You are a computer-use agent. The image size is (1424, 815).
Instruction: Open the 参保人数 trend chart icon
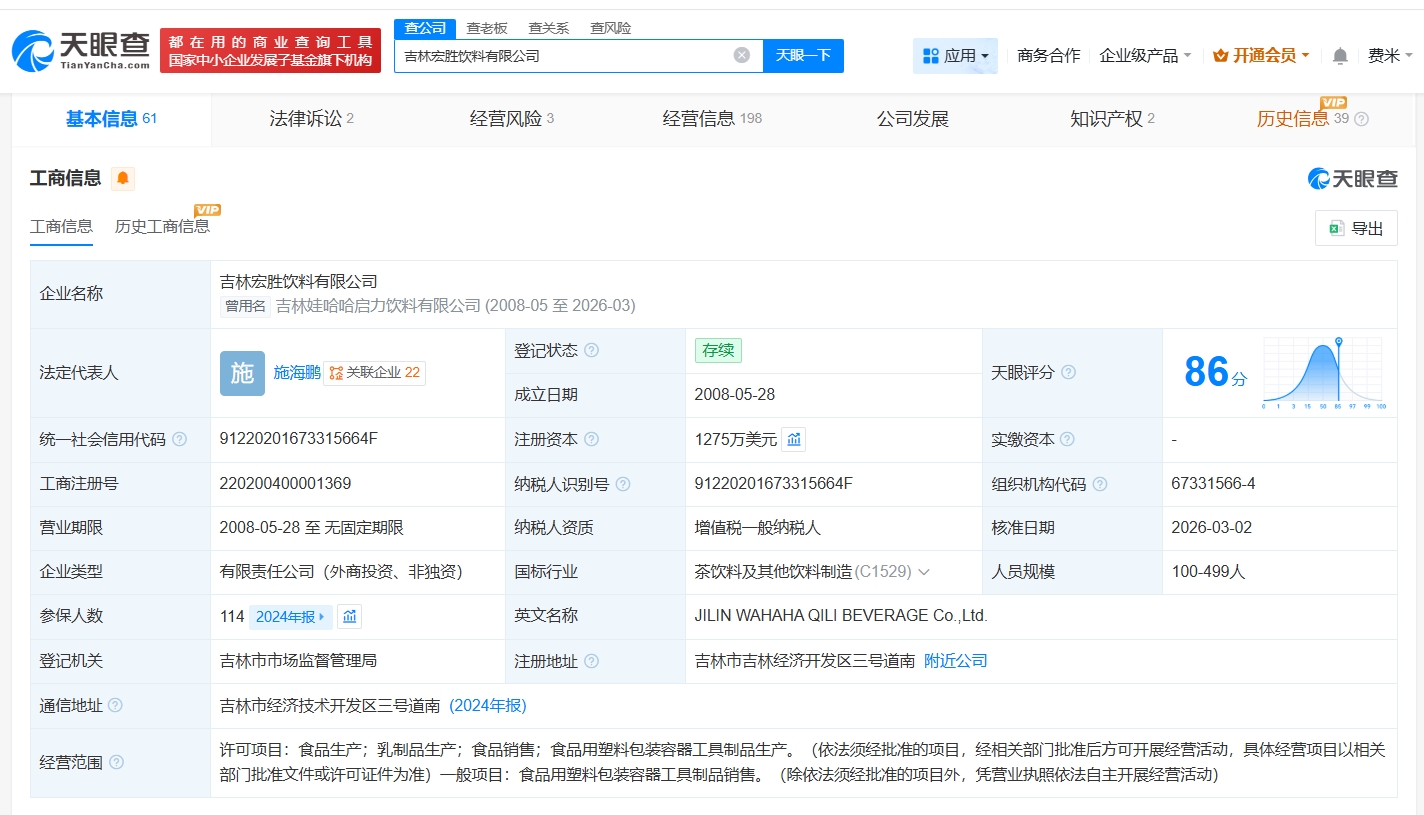pyautogui.click(x=349, y=616)
